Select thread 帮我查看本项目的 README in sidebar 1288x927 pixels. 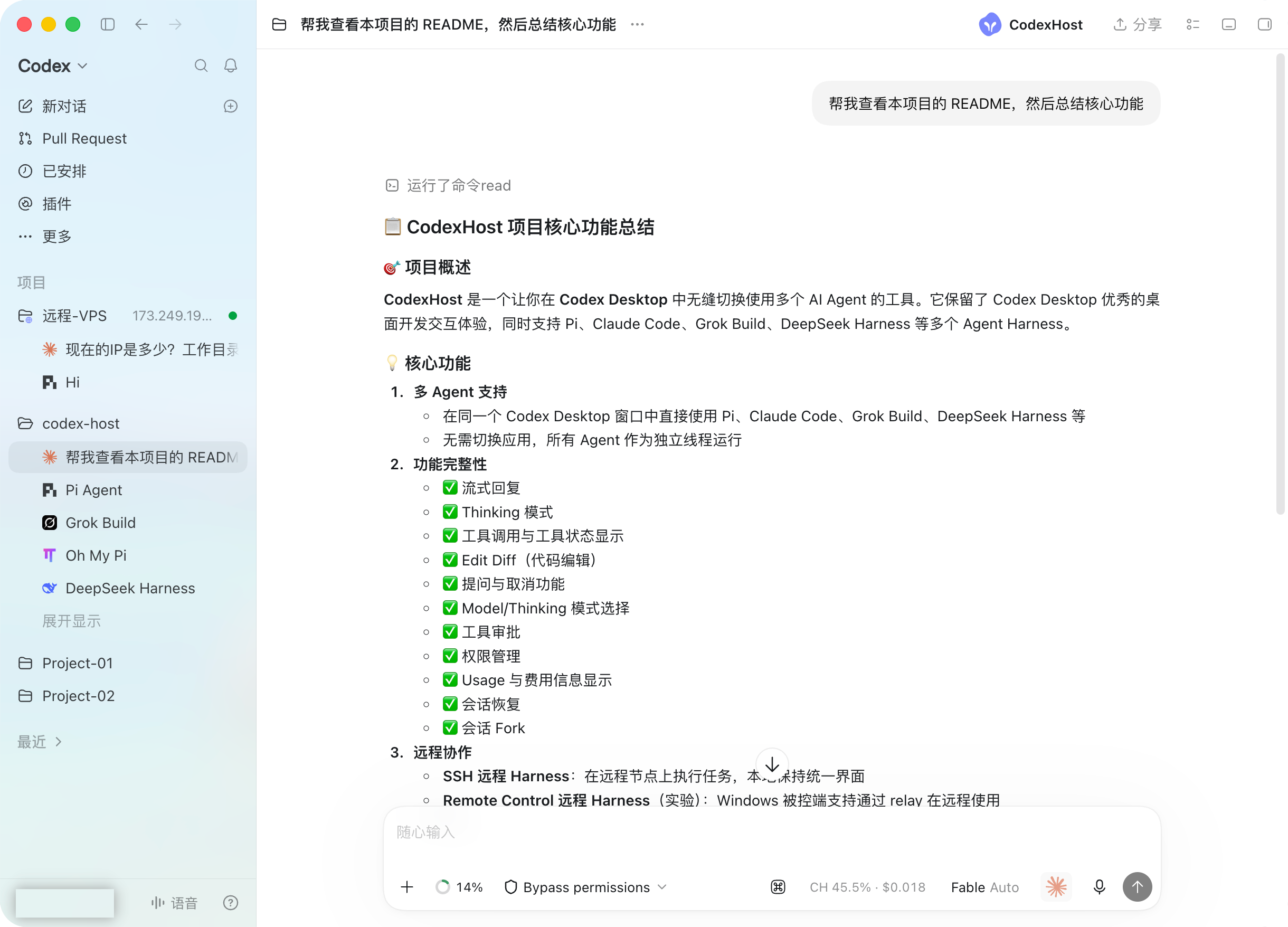coord(128,457)
